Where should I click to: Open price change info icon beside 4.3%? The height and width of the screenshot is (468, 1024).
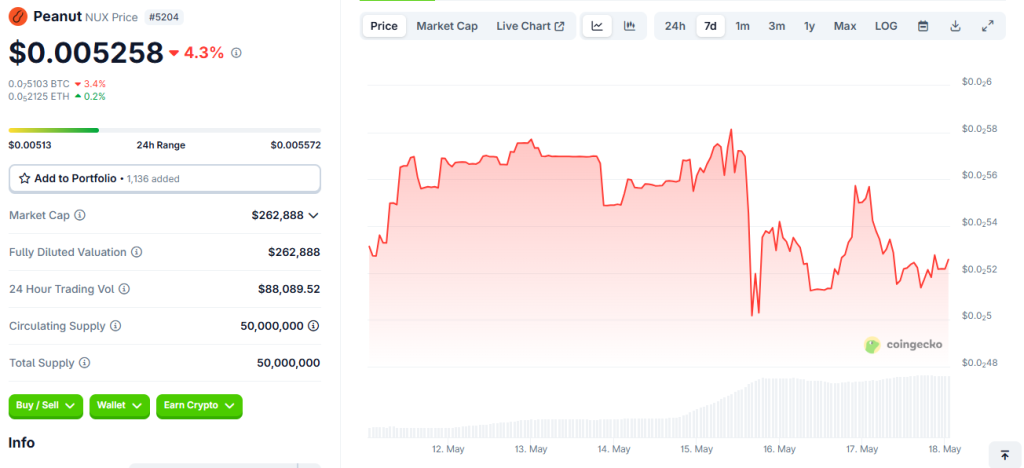[236, 53]
